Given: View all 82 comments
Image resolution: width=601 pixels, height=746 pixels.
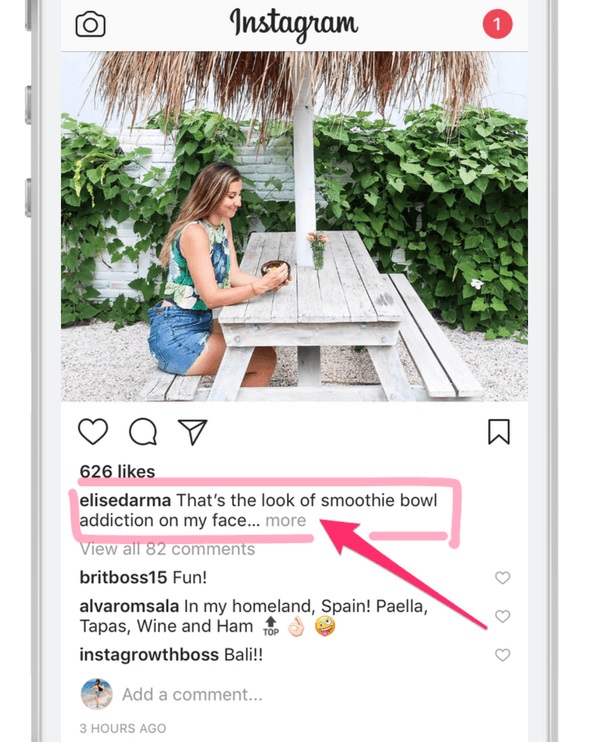Looking at the screenshot, I should click(167, 549).
